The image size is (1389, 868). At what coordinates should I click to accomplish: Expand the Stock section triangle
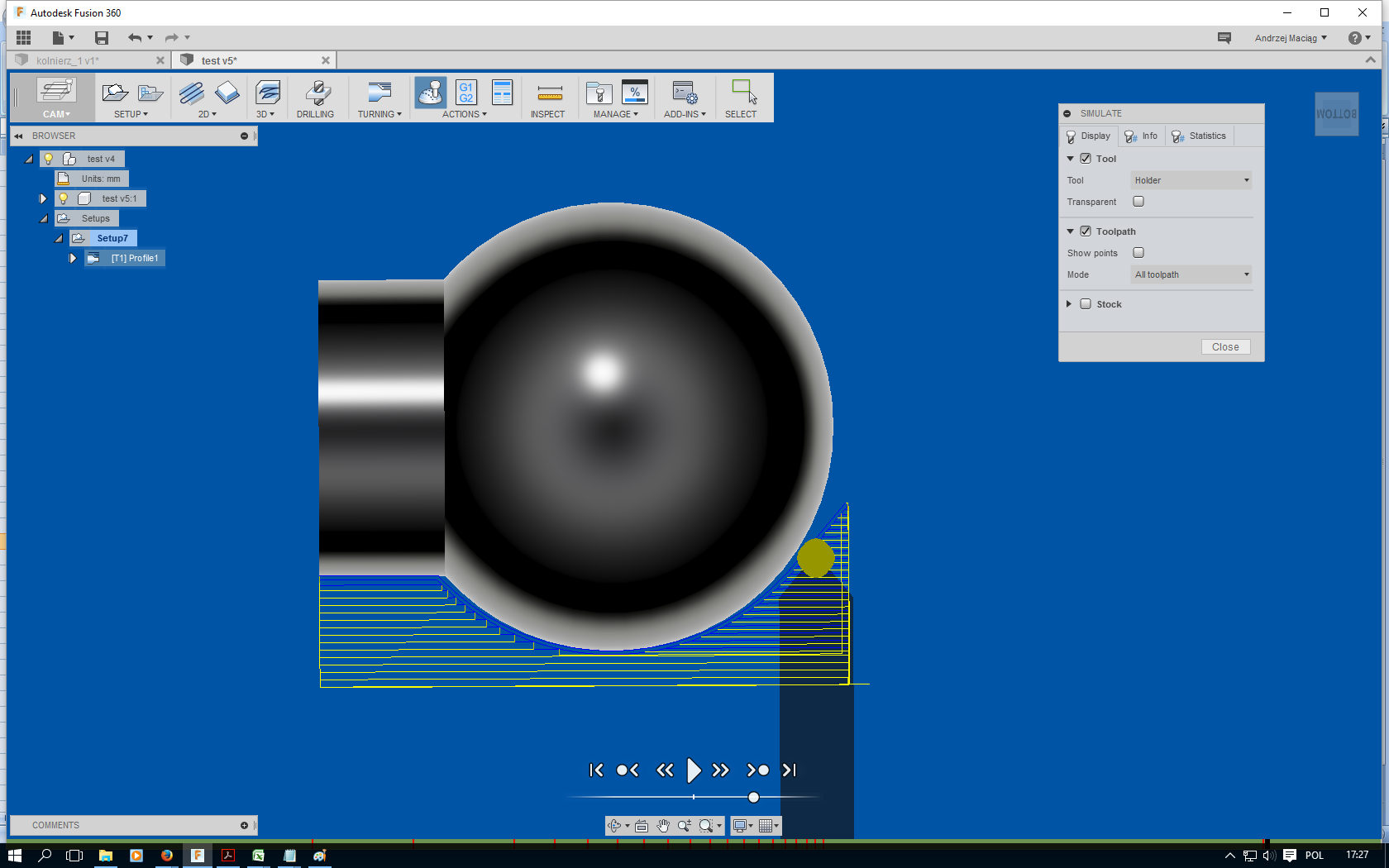[x=1069, y=304]
